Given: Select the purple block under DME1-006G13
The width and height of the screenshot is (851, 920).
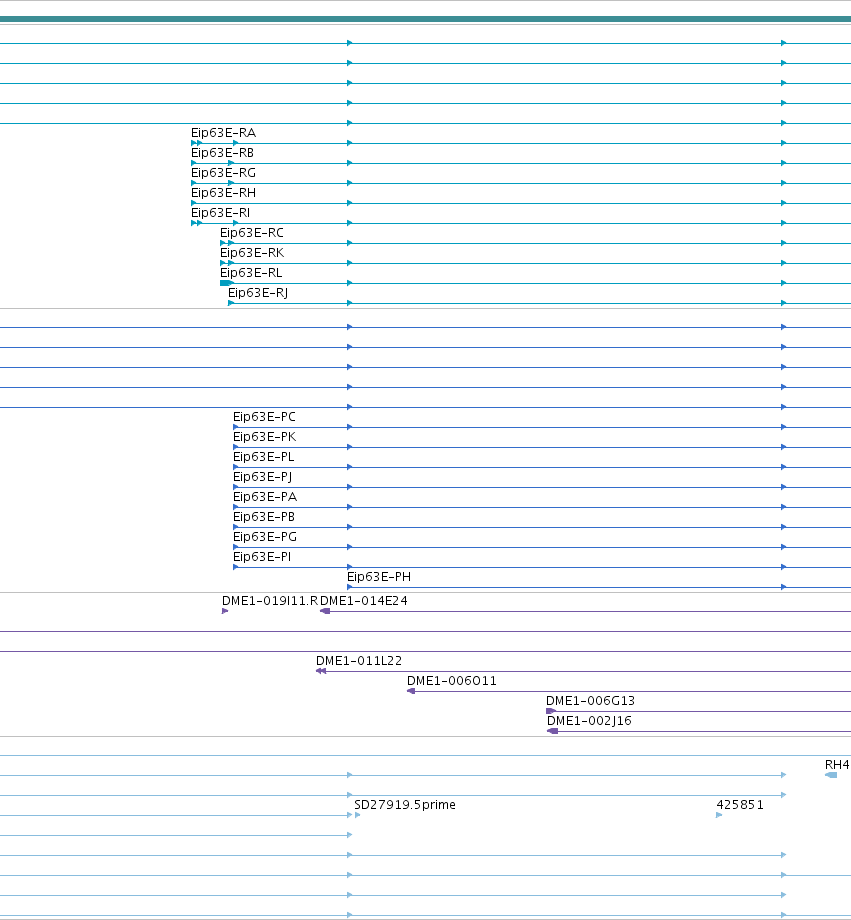Looking at the screenshot, I should click(x=551, y=711).
